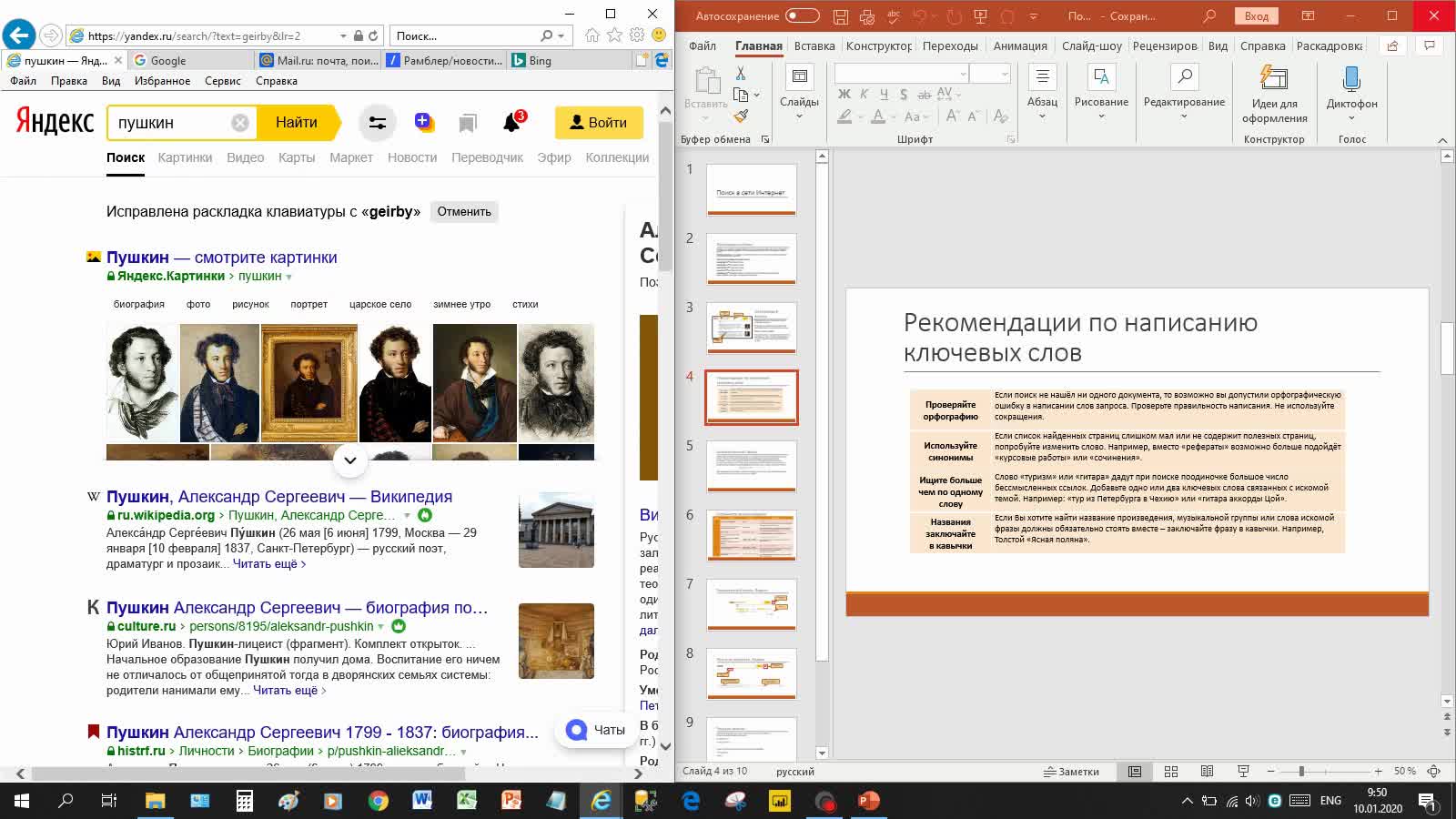Switch to slide sorter view icon
This screenshot has width=1456, height=819.
[x=1171, y=771]
